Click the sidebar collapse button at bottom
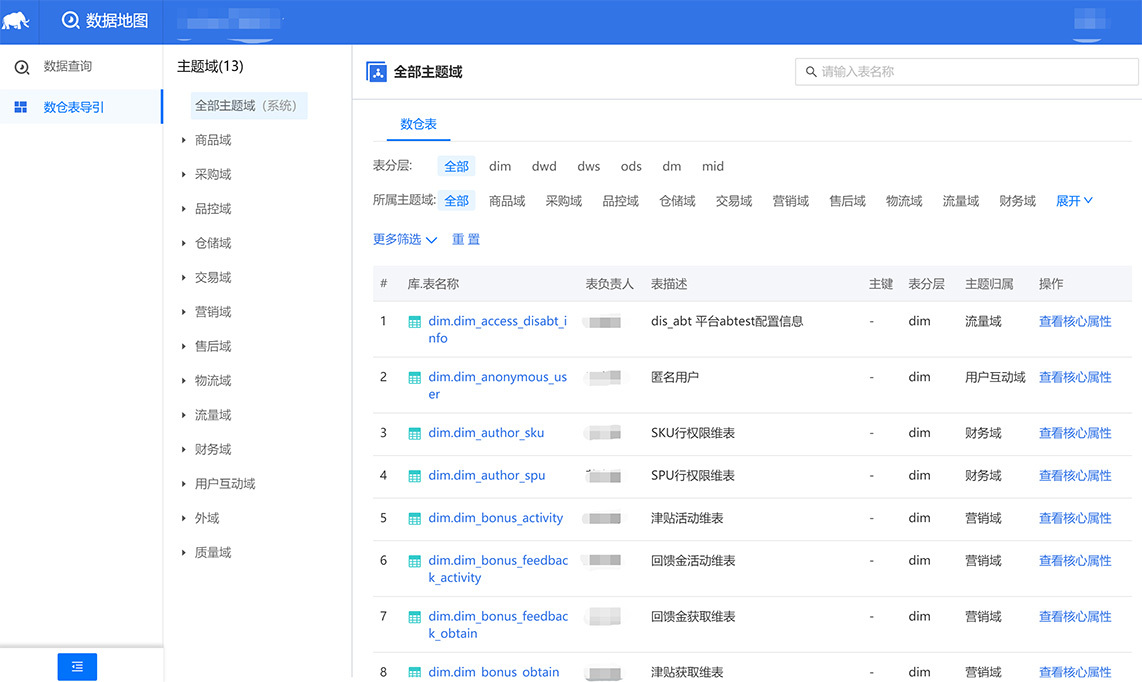This screenshot has width=1142, height=682. point(77,667)
